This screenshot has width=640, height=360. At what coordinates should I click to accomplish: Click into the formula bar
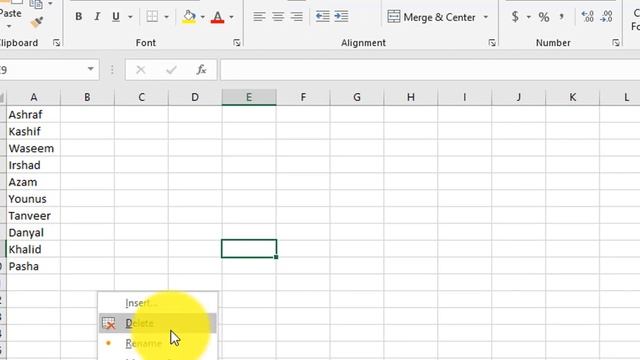click(430, 70)
